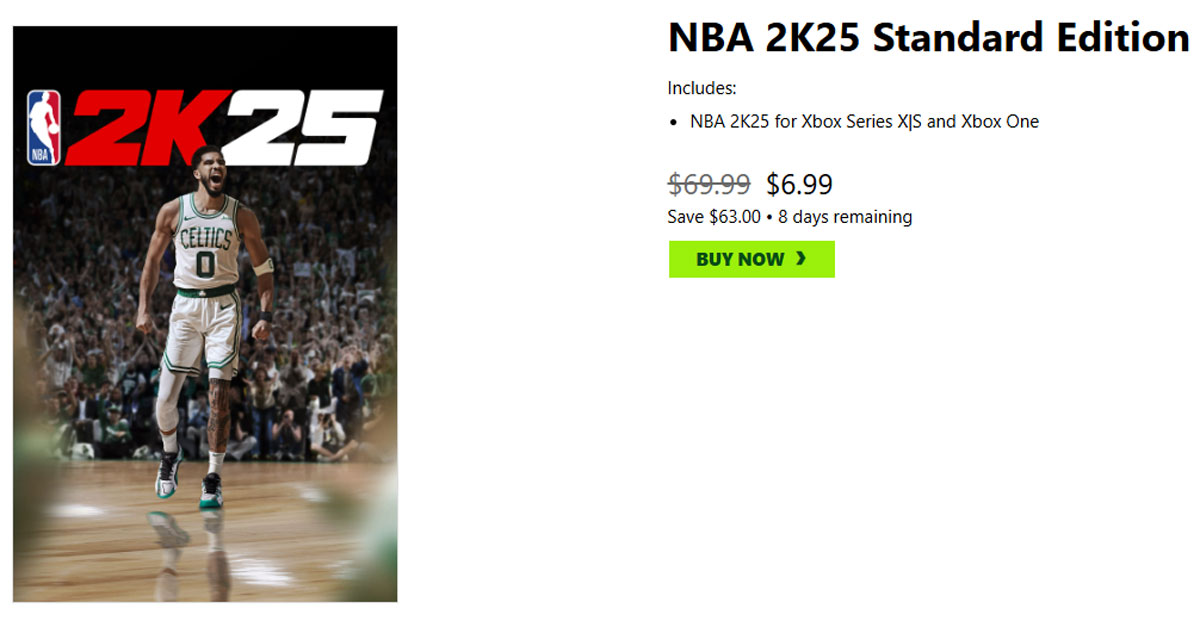Screen dimensions: 1200x627
Task: Click the player's white wristband on cover
Action: tap(263, 267)
